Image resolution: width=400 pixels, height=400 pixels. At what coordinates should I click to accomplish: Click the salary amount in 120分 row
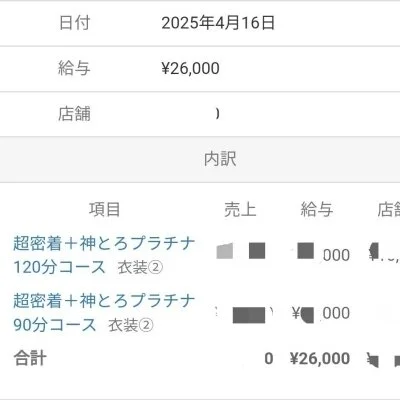click(321, 253)
